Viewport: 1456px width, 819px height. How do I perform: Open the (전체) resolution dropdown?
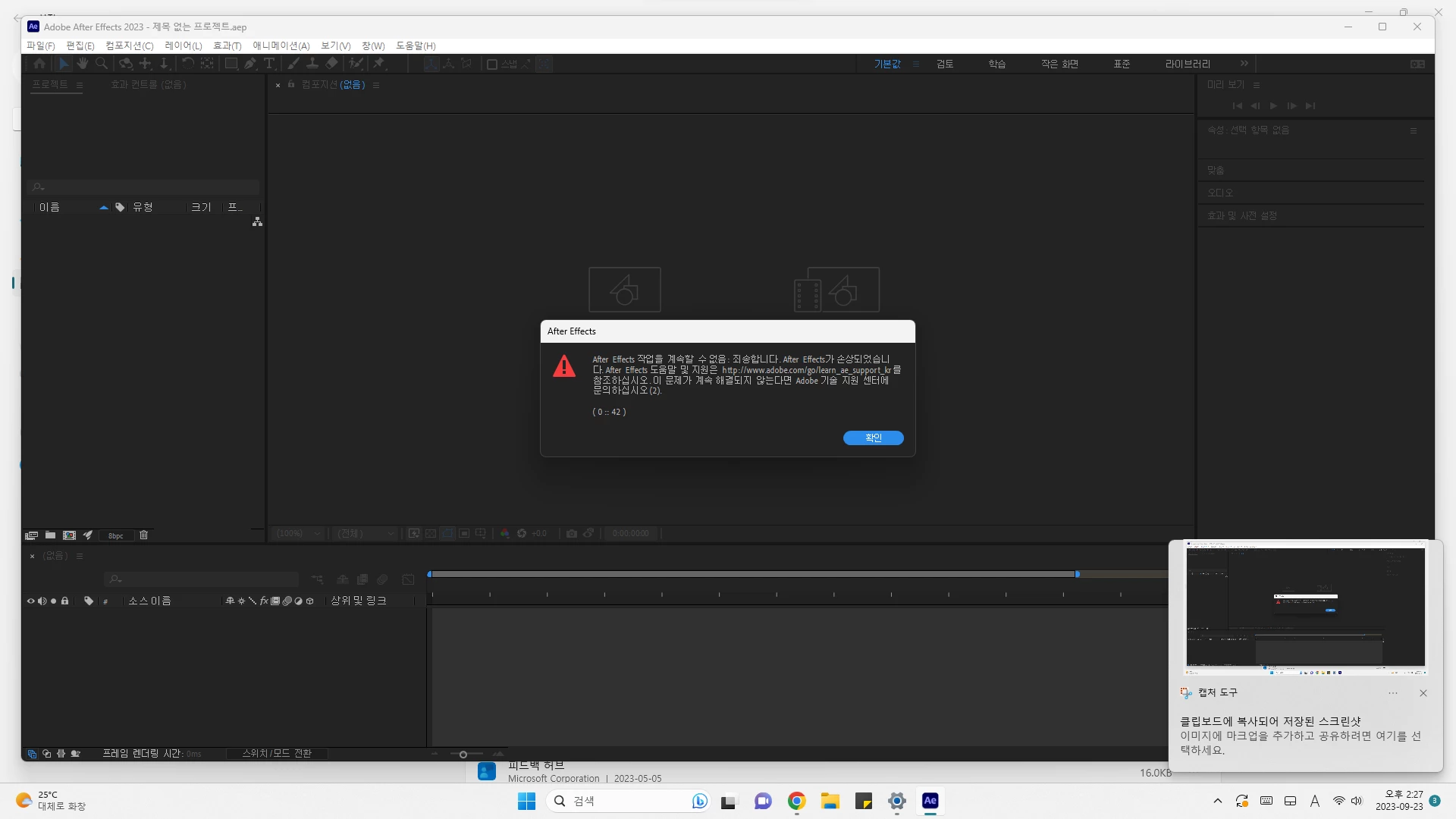(366, 534)
